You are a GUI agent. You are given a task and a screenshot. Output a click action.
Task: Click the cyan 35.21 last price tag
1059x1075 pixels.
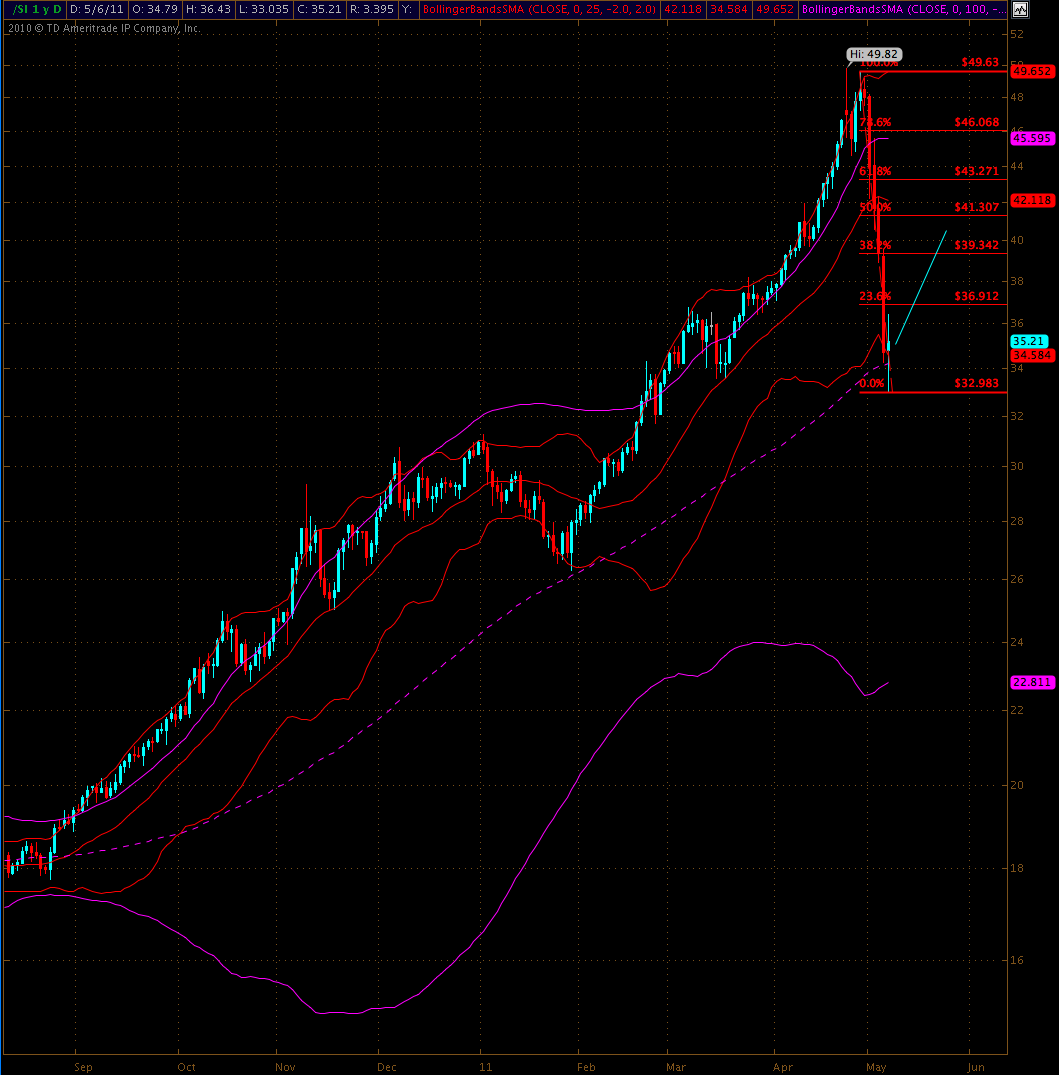1028,341
